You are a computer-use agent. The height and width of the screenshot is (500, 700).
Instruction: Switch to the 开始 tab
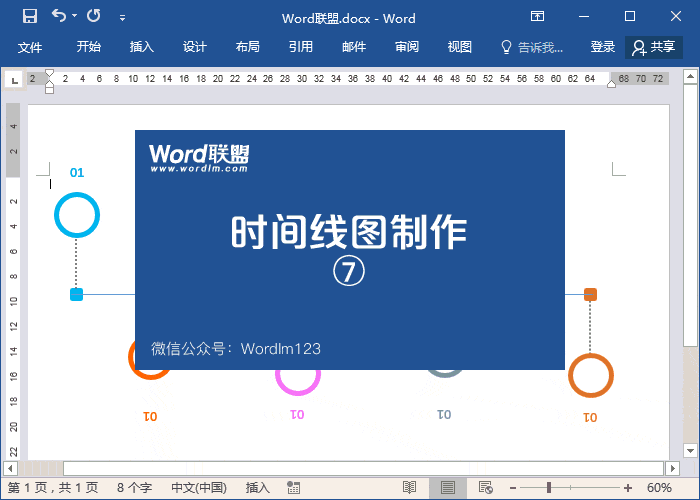pyautogui.click(x=88, y=46)
